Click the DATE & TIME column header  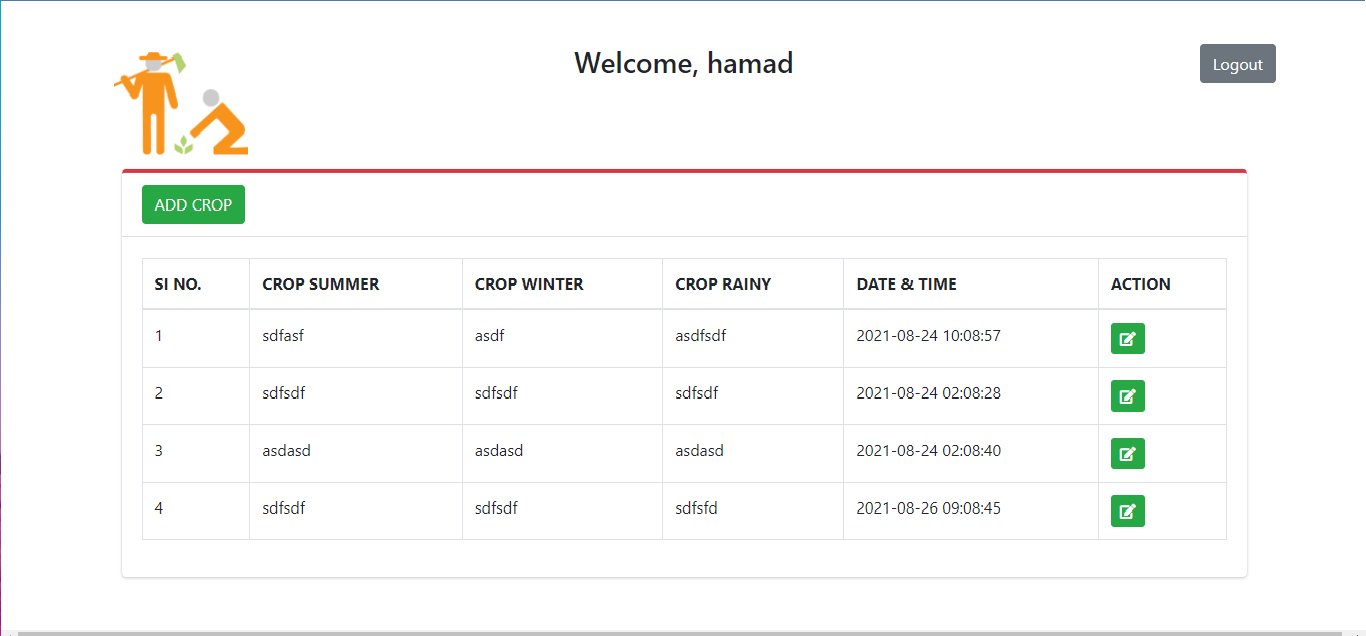coord(905,284)
